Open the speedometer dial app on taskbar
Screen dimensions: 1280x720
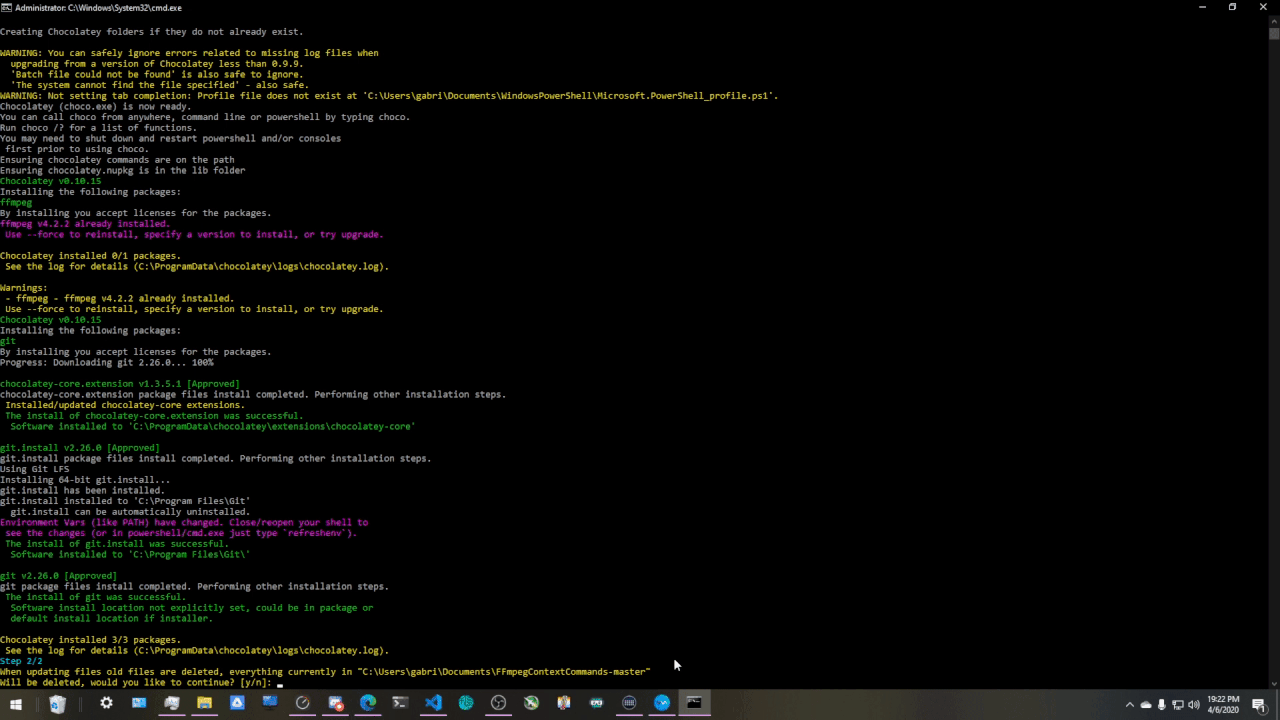point(302,703)
